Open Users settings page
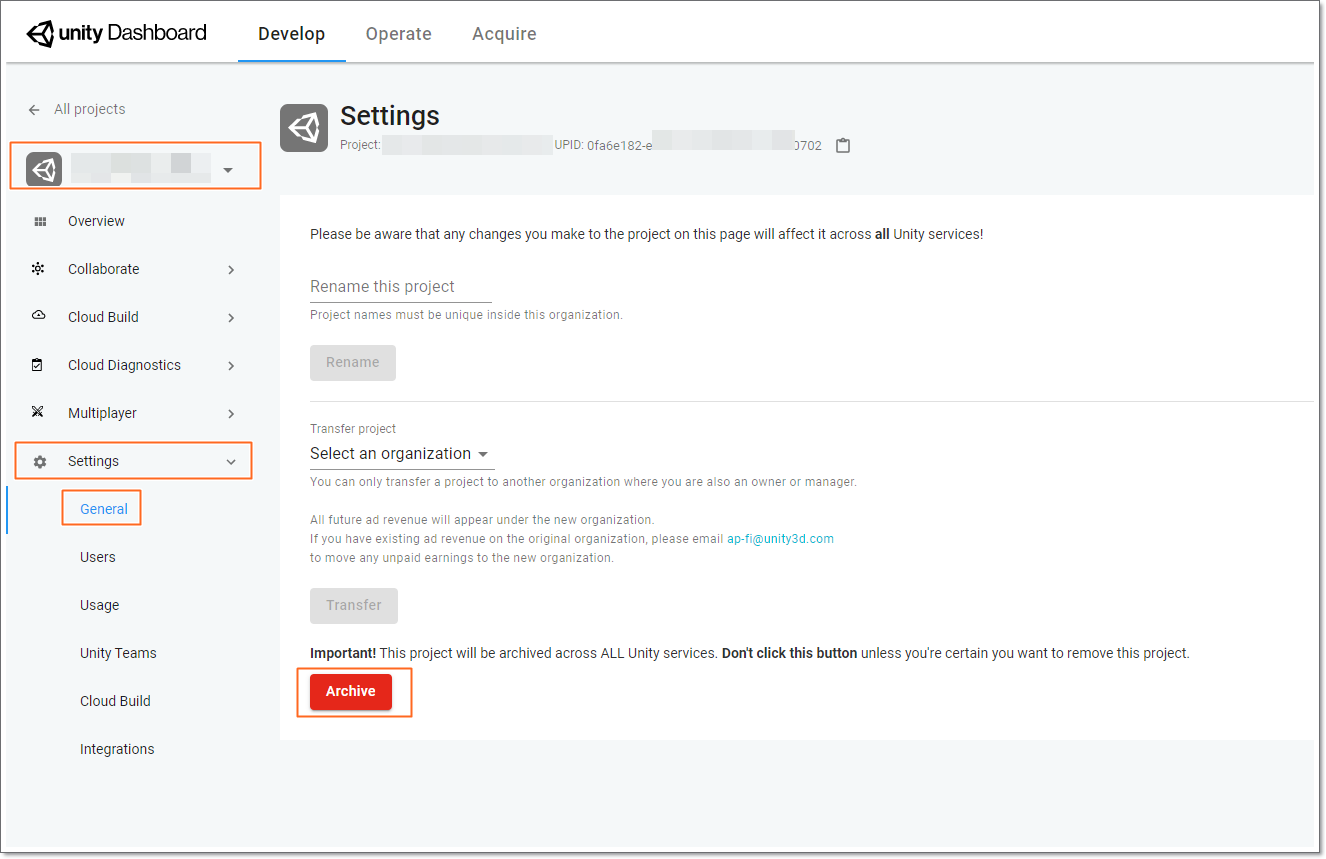 coord(98,557)
